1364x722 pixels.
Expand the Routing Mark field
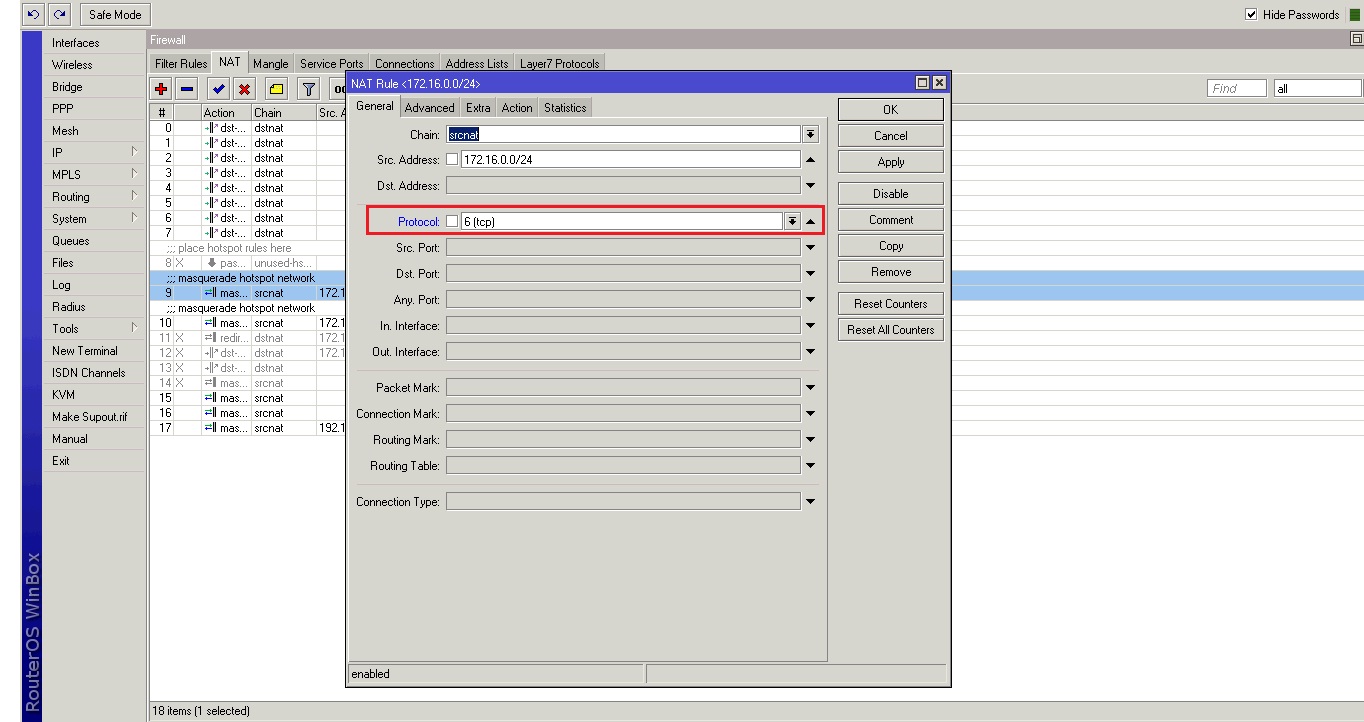pyautogui.click(x=810, y=440)
